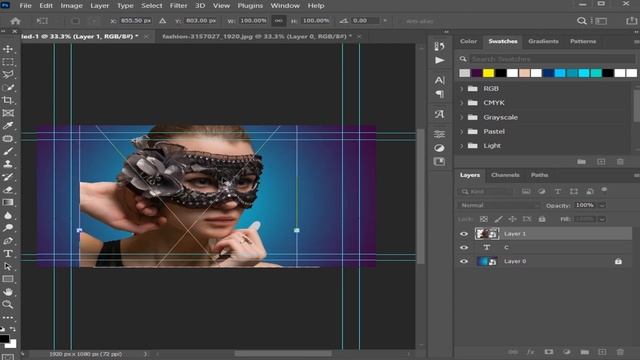Select the Gradient tool
The width and height of the screenshot is (640, 360).
point(8,202)
